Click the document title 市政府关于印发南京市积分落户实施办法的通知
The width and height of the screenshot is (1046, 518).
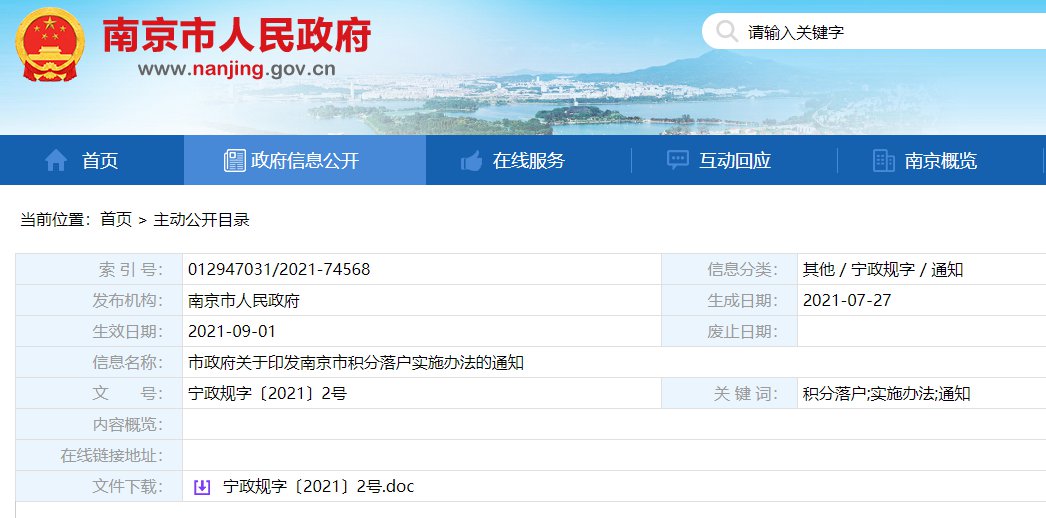pyautogui.click(x=355, y=362)
